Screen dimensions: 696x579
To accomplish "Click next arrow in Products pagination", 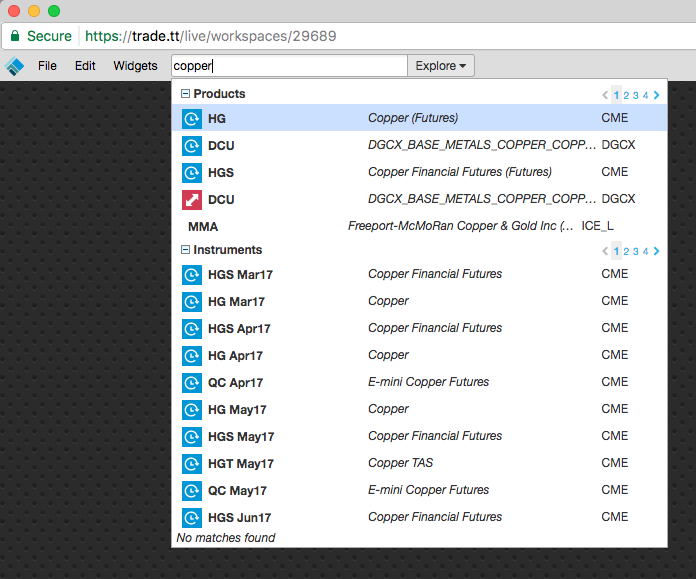I will tap(656, 95).
